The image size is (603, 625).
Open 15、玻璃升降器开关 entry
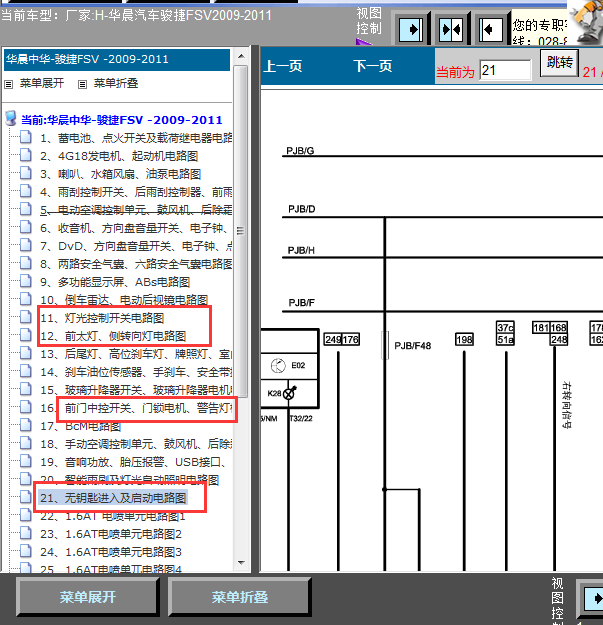coord(136,390)
